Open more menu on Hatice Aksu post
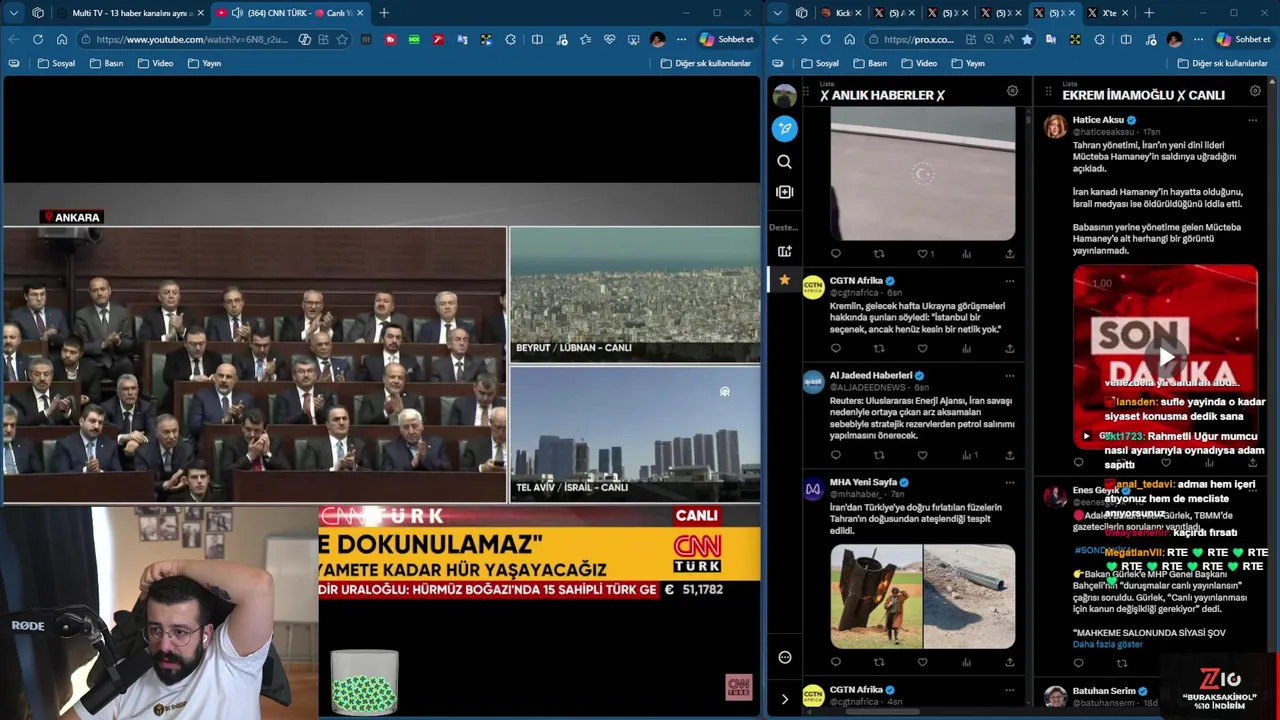 [x=1252, y=120]
